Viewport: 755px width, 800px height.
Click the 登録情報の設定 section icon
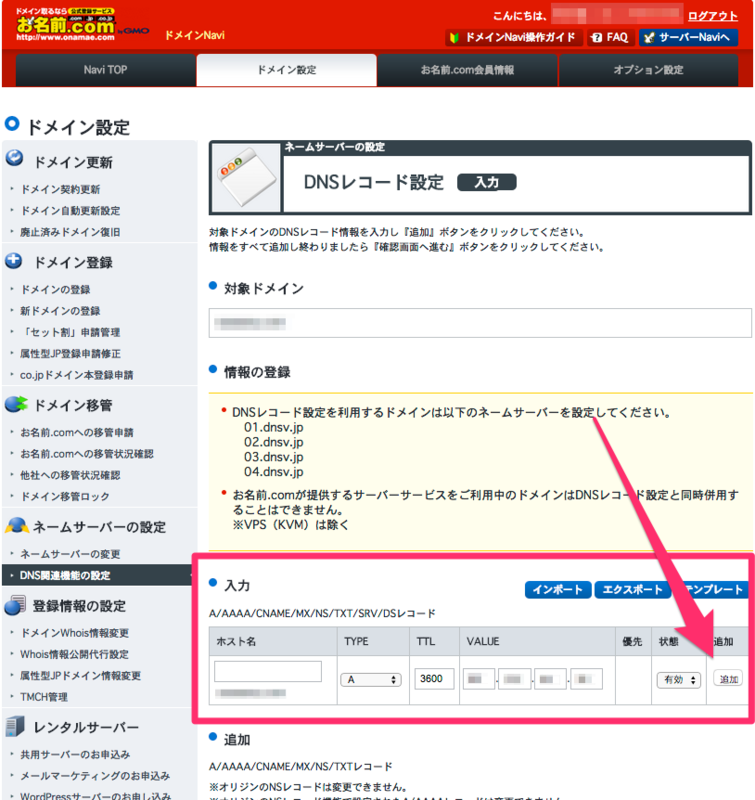(x=15, y=605)
